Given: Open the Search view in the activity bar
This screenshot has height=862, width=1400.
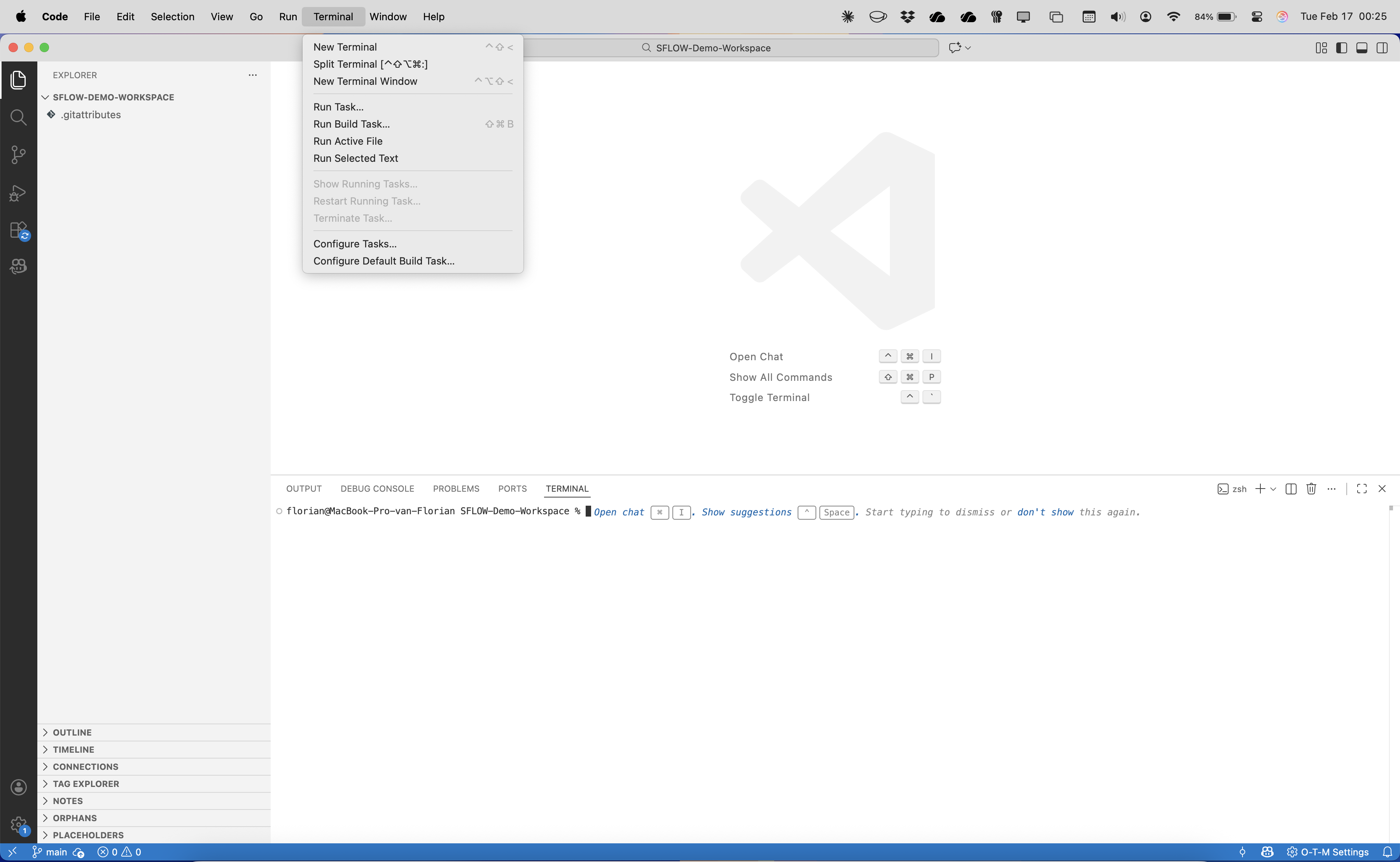Looking at the screenshot, I should coord(19,117).
